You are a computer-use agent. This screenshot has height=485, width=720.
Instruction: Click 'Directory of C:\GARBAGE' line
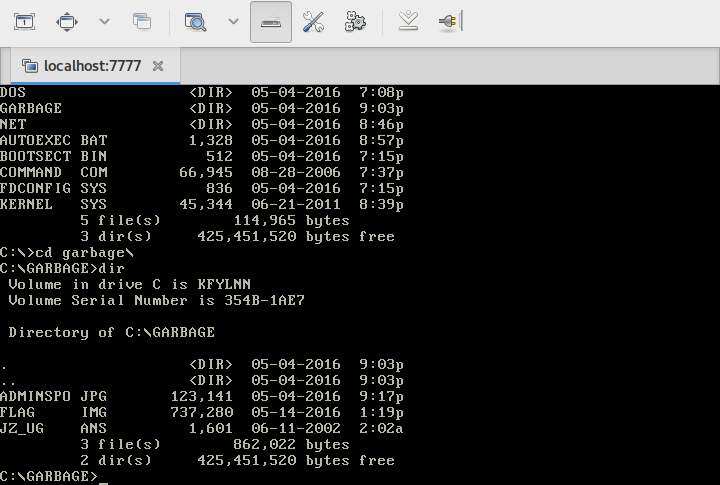pos(112,333)
